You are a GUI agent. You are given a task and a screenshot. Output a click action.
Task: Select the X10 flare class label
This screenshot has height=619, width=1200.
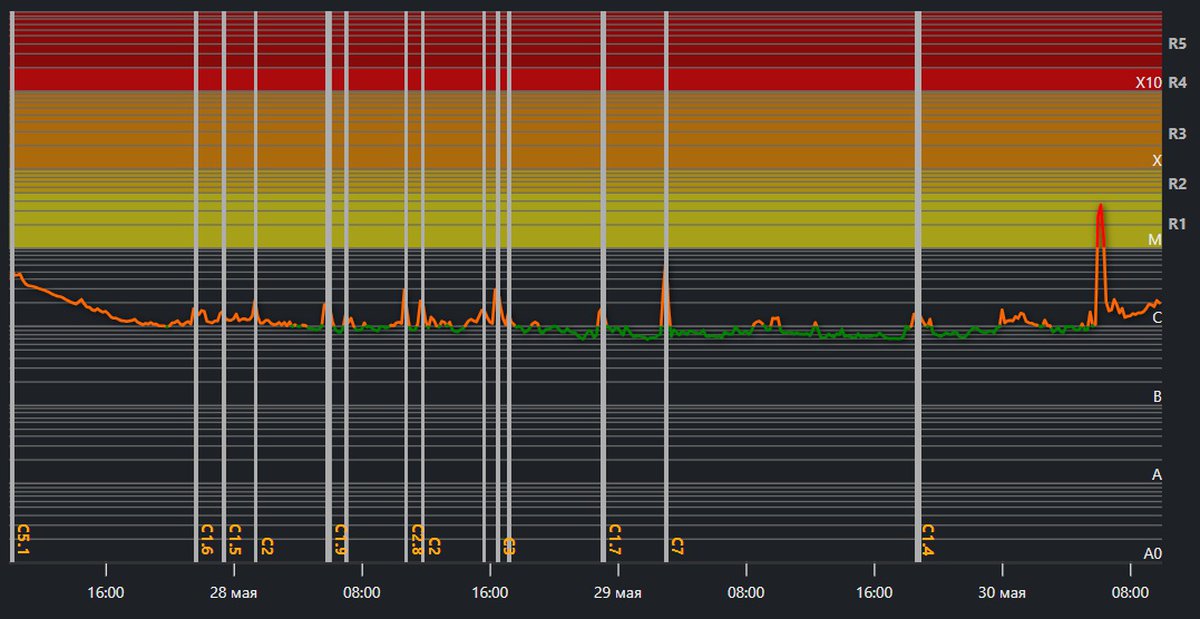tap(1148, 83)
